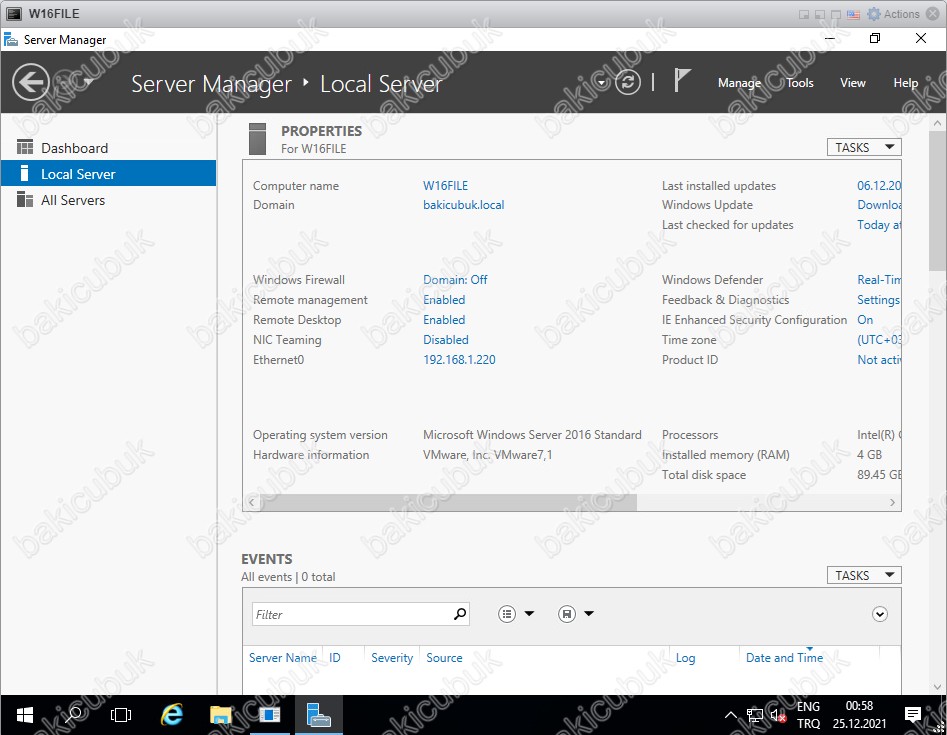Image resolution: width=947 pixels, height=735 pixels.
Task: Sort events by Severity column
Action: 392,658
